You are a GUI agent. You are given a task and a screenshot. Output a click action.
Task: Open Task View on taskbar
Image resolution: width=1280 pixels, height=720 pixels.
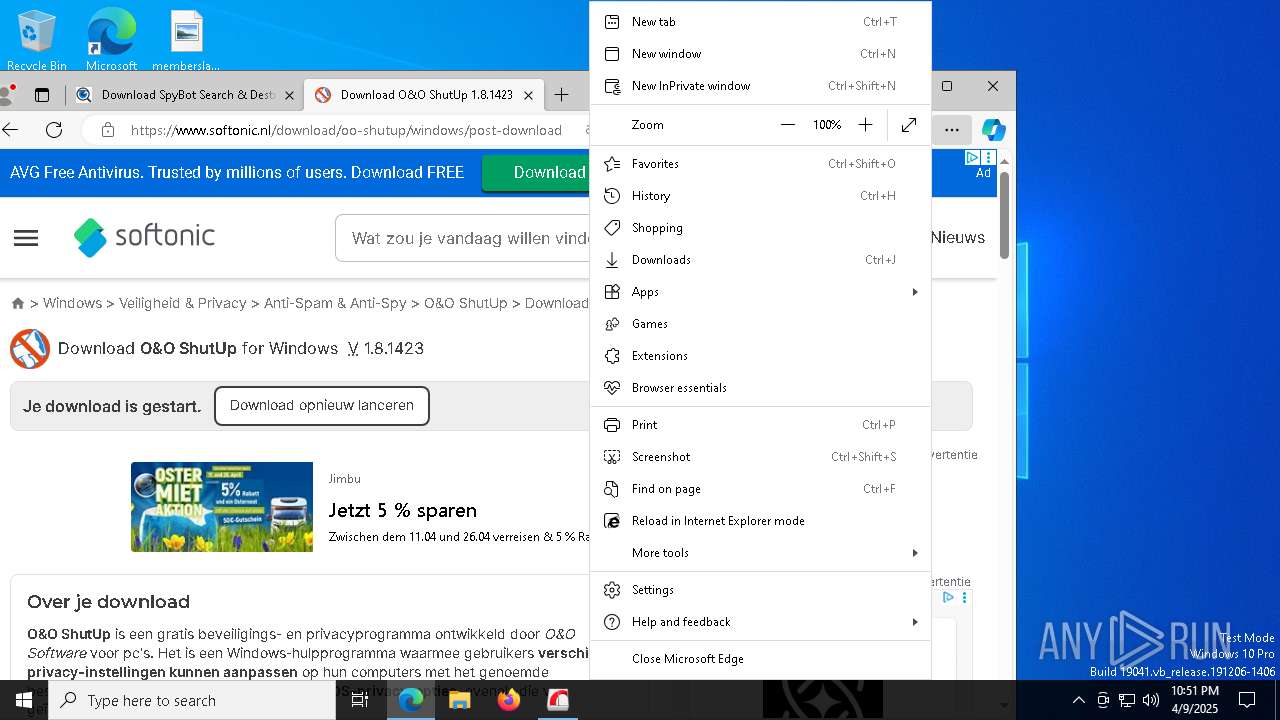360,700
